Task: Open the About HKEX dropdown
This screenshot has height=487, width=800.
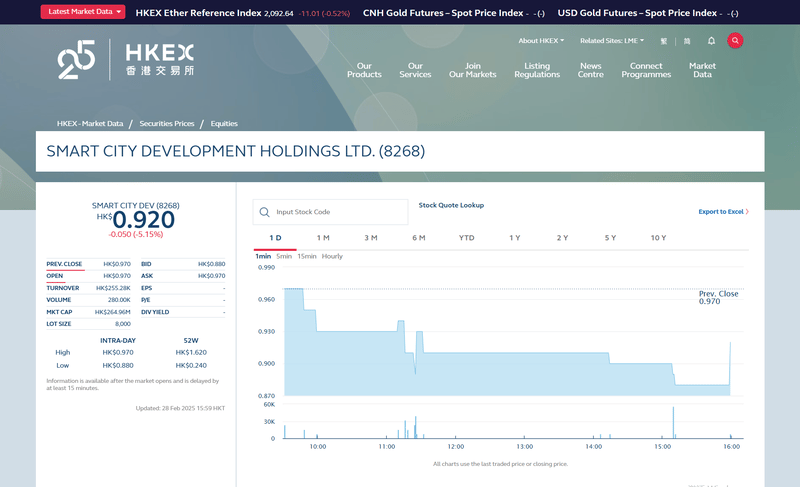Action: [541, 41]
